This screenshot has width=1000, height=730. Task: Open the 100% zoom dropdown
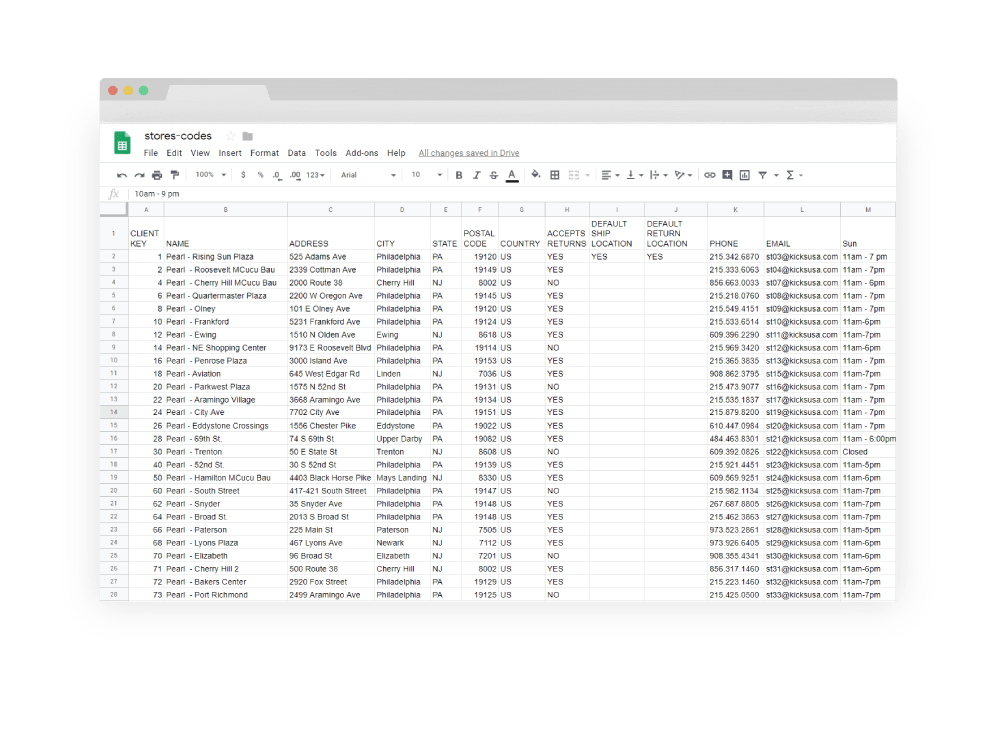coord(210,175)
